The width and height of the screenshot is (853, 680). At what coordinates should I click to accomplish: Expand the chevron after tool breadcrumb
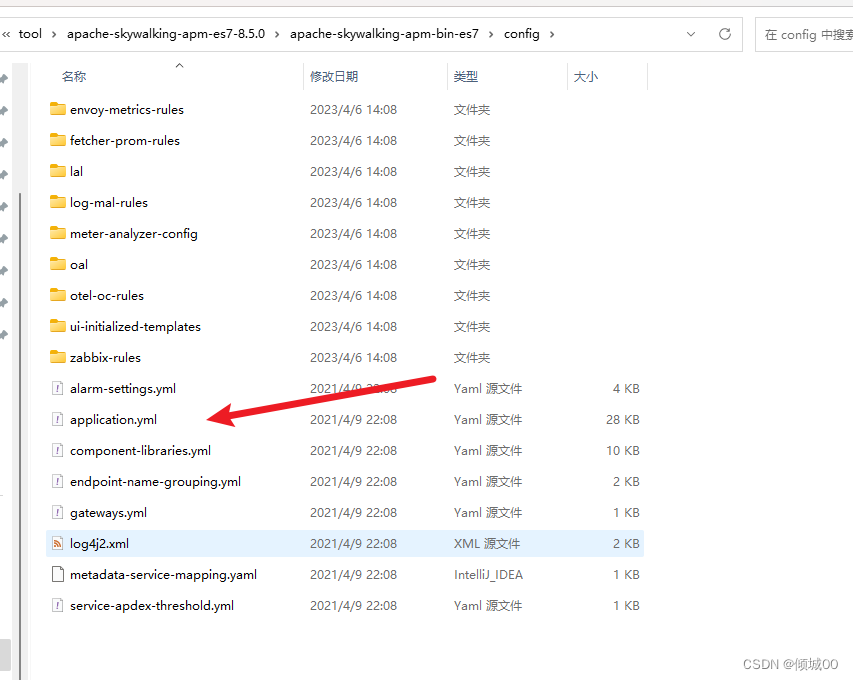point(54,34)
